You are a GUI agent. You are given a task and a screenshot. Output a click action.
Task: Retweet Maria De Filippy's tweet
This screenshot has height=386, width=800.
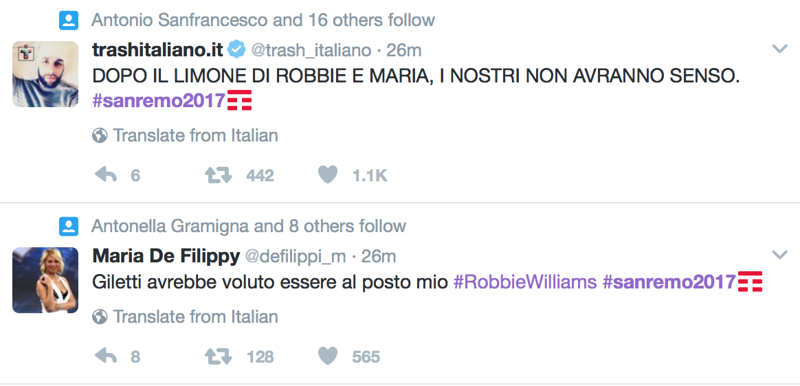[x=218, y=356]
